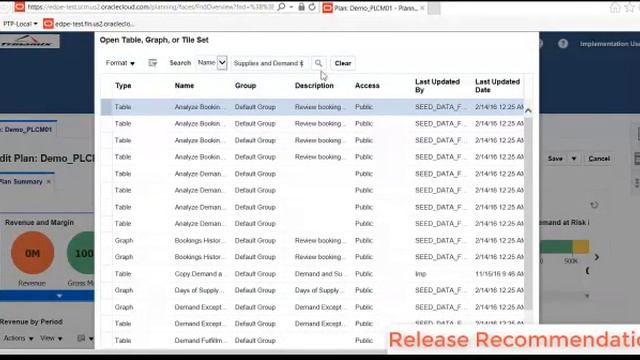640x360 pixels.
Task: Click the scroll up arrow in the dialog table
Action: coord(528,111)
